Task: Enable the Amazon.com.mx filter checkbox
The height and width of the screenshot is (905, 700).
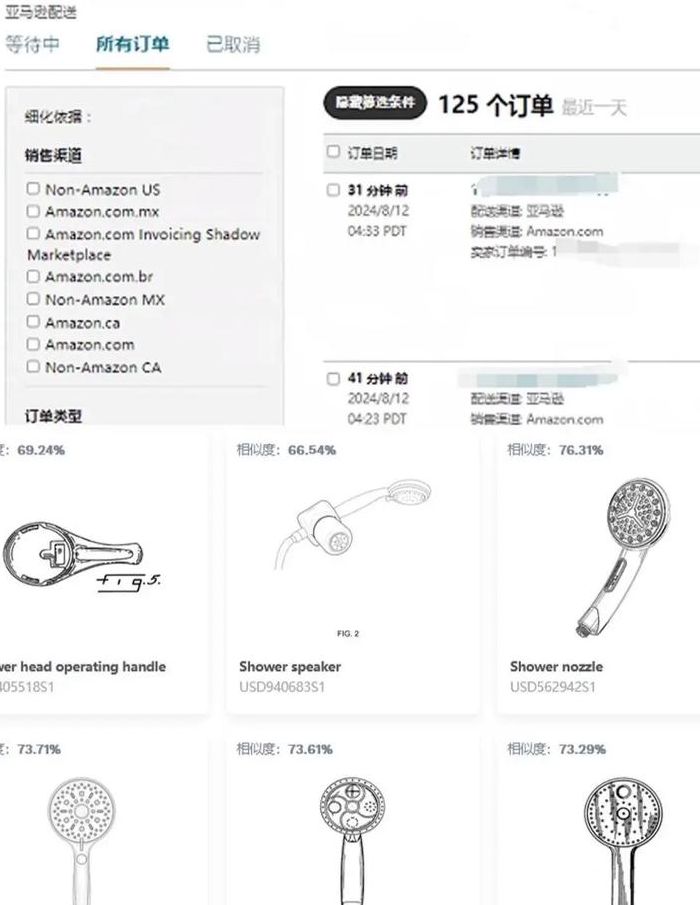Action: [33, 211]
